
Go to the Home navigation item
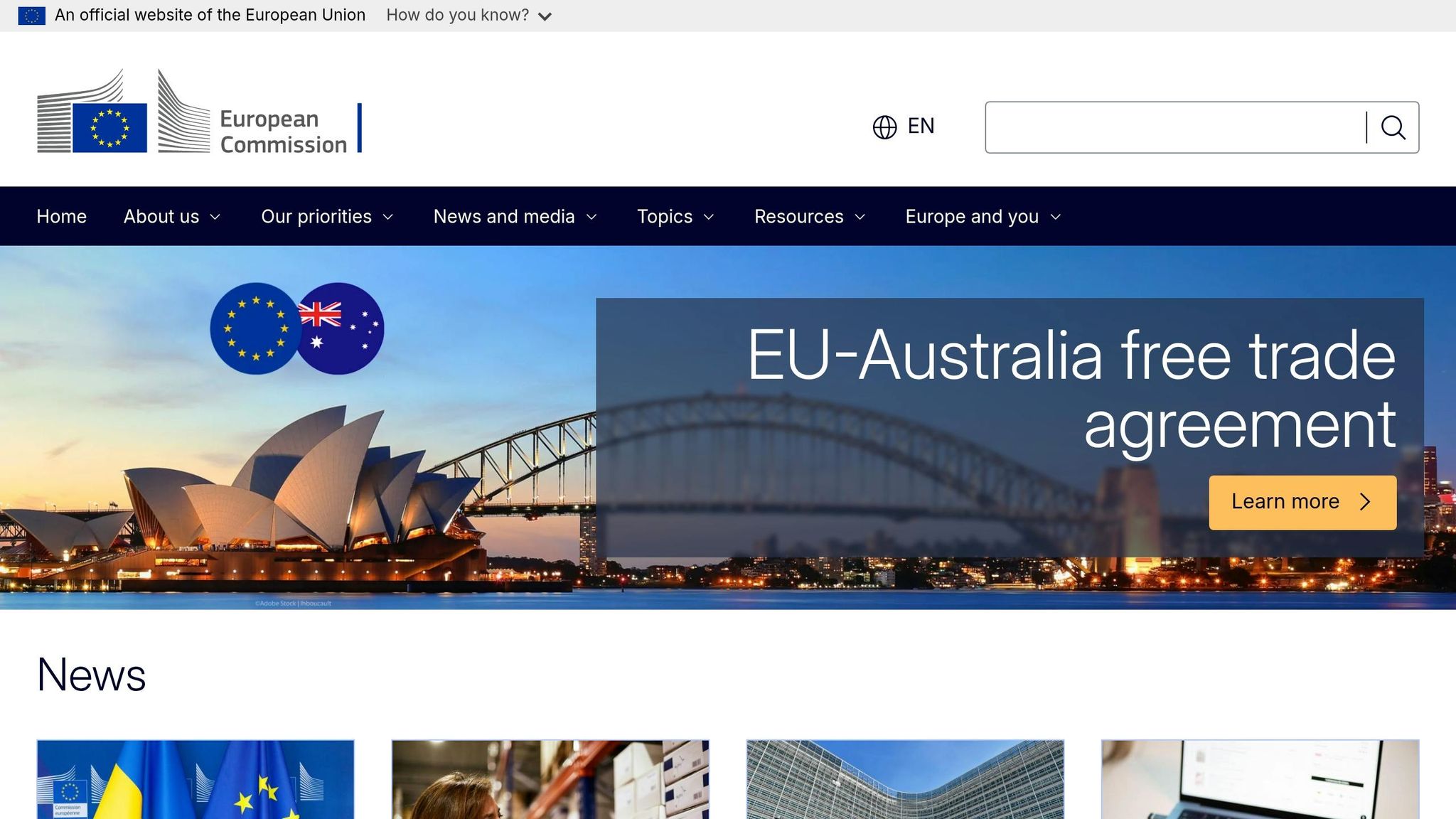pos(62,217)
